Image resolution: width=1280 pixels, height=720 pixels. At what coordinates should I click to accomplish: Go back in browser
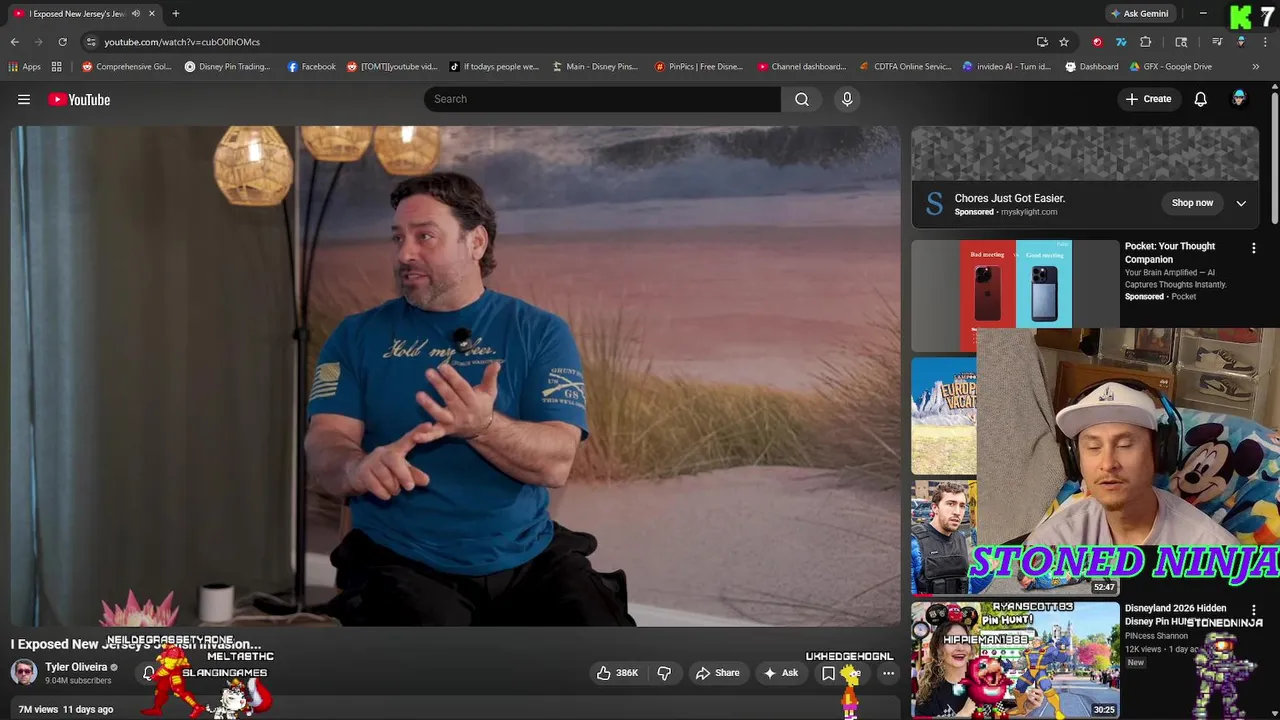[x=14, y=42]
